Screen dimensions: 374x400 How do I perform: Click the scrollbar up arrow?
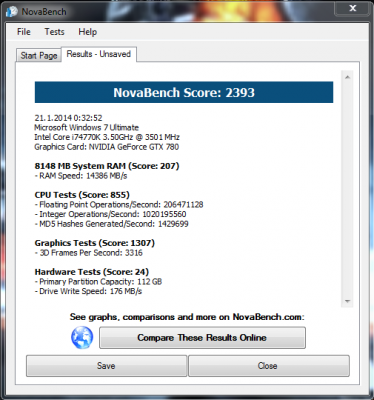[x=347, y=77]
